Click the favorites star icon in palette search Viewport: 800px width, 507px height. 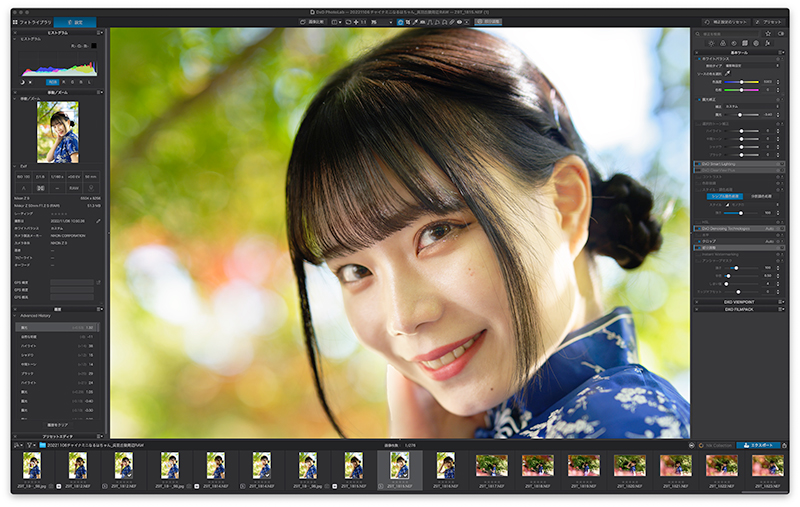768,34
